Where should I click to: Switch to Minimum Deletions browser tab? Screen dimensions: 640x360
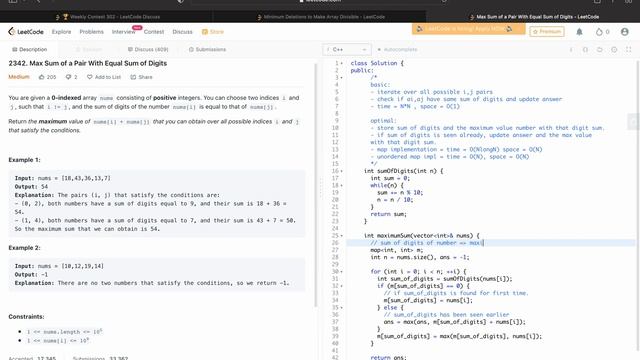point(320,17)
